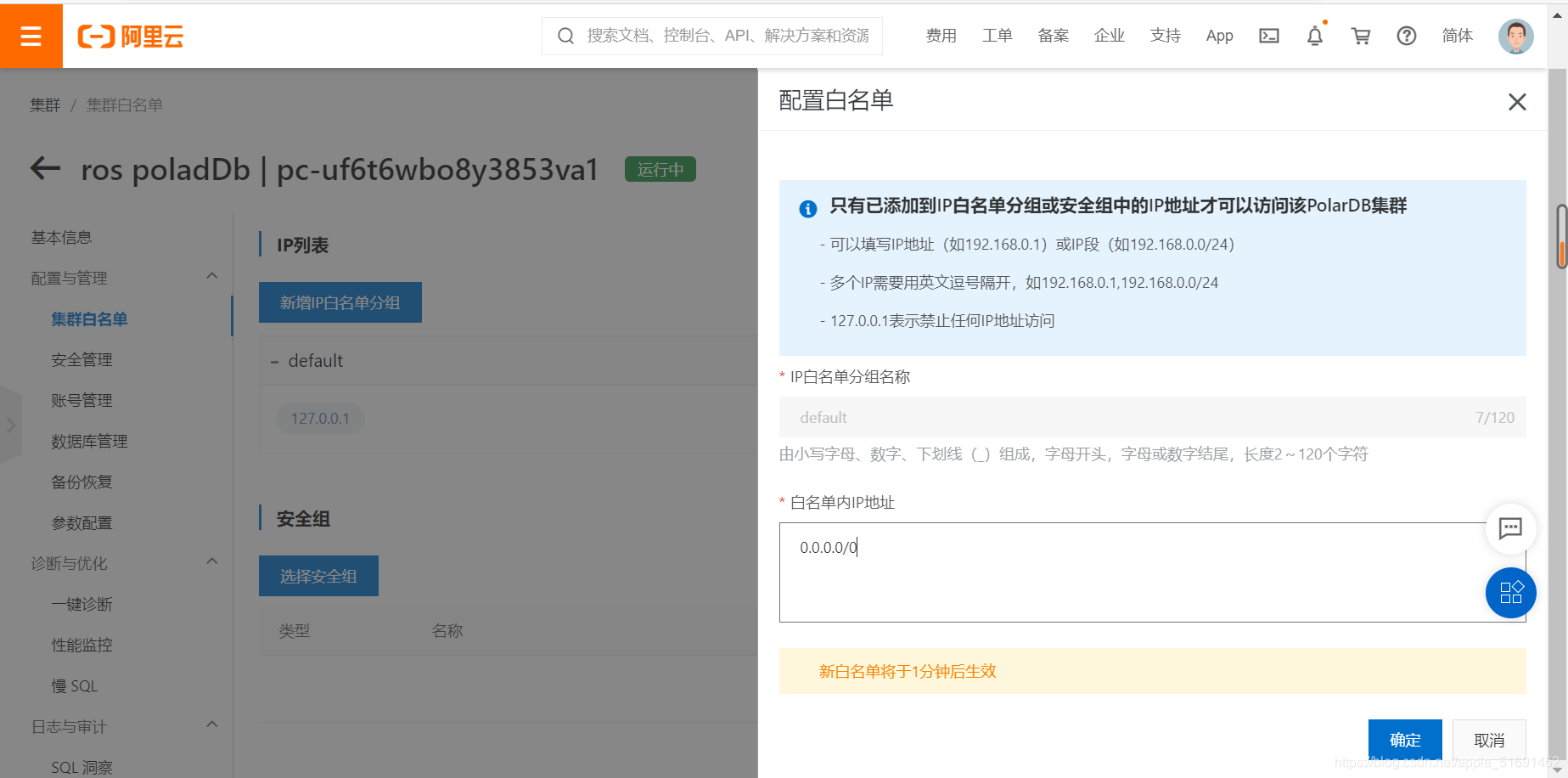Click the blue info icon in the notice
Viewport: 1568px width, 778px height.
click(x=808, y=208)
